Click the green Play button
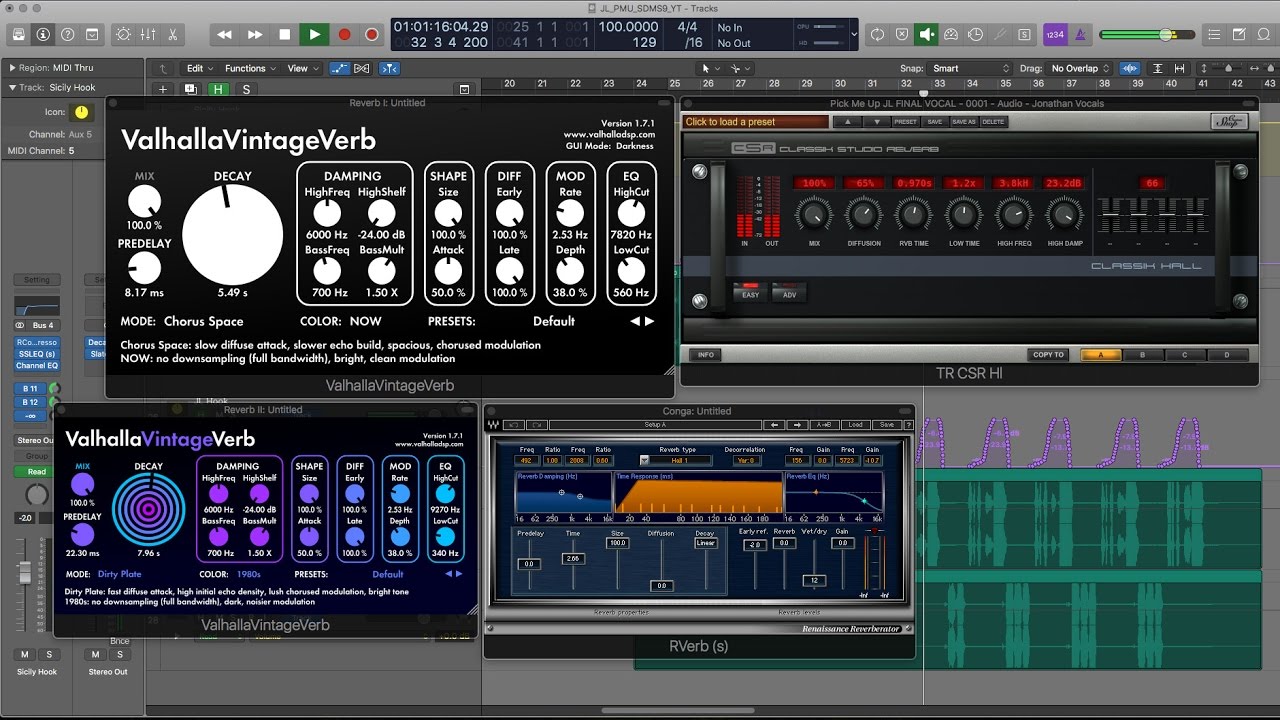This screenshot has height=720, width=1280. point(314,34)
